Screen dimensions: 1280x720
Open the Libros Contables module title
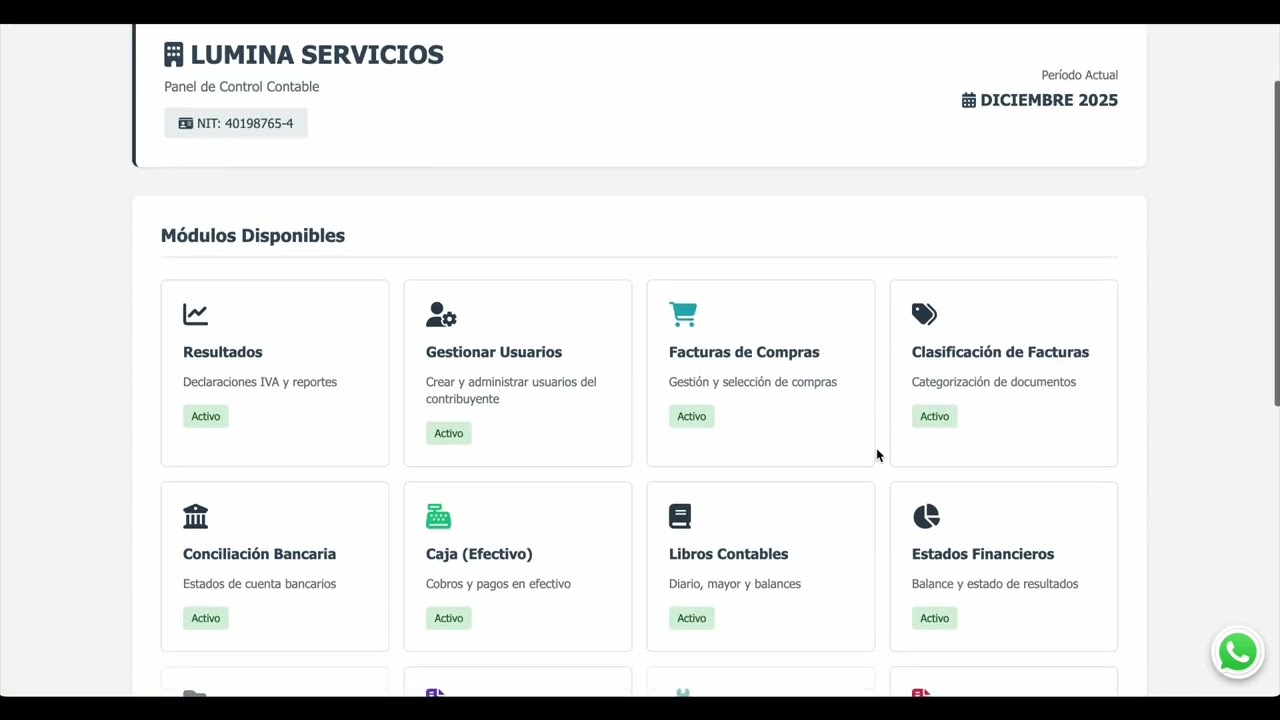point(728,554)
